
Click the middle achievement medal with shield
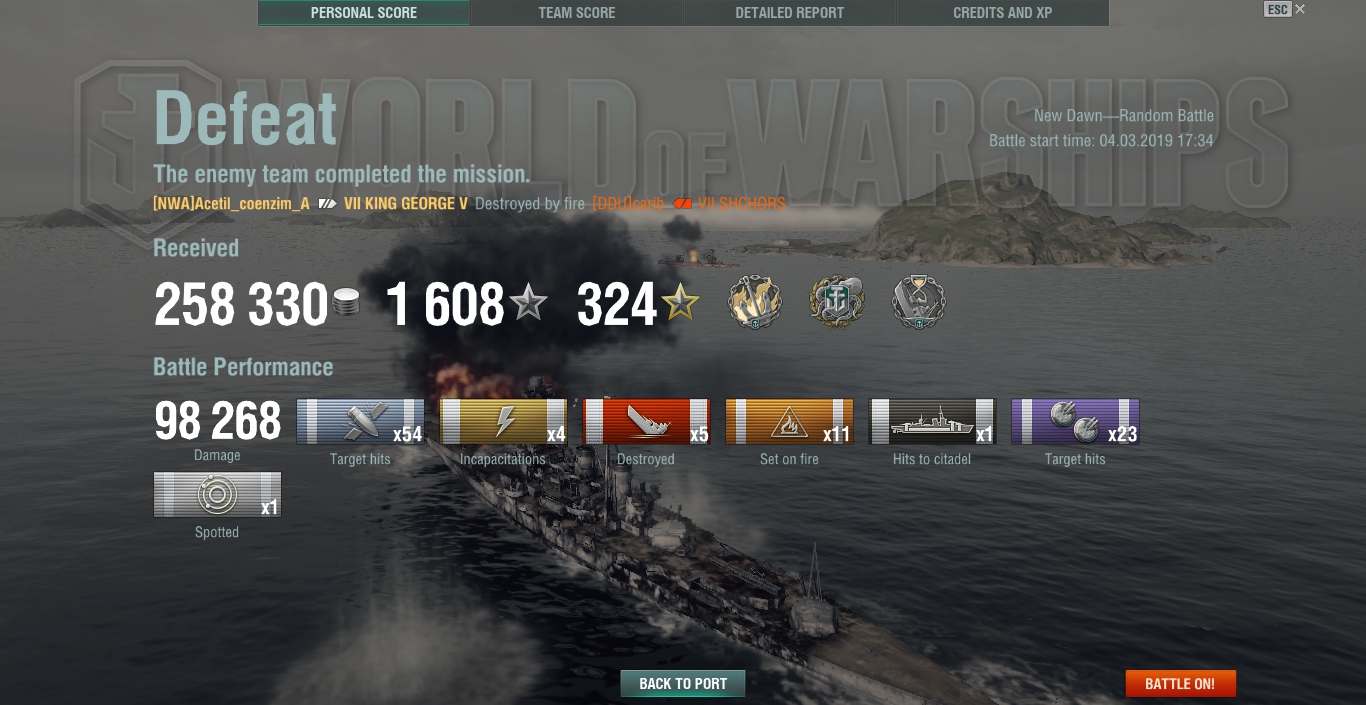(836, 302)
